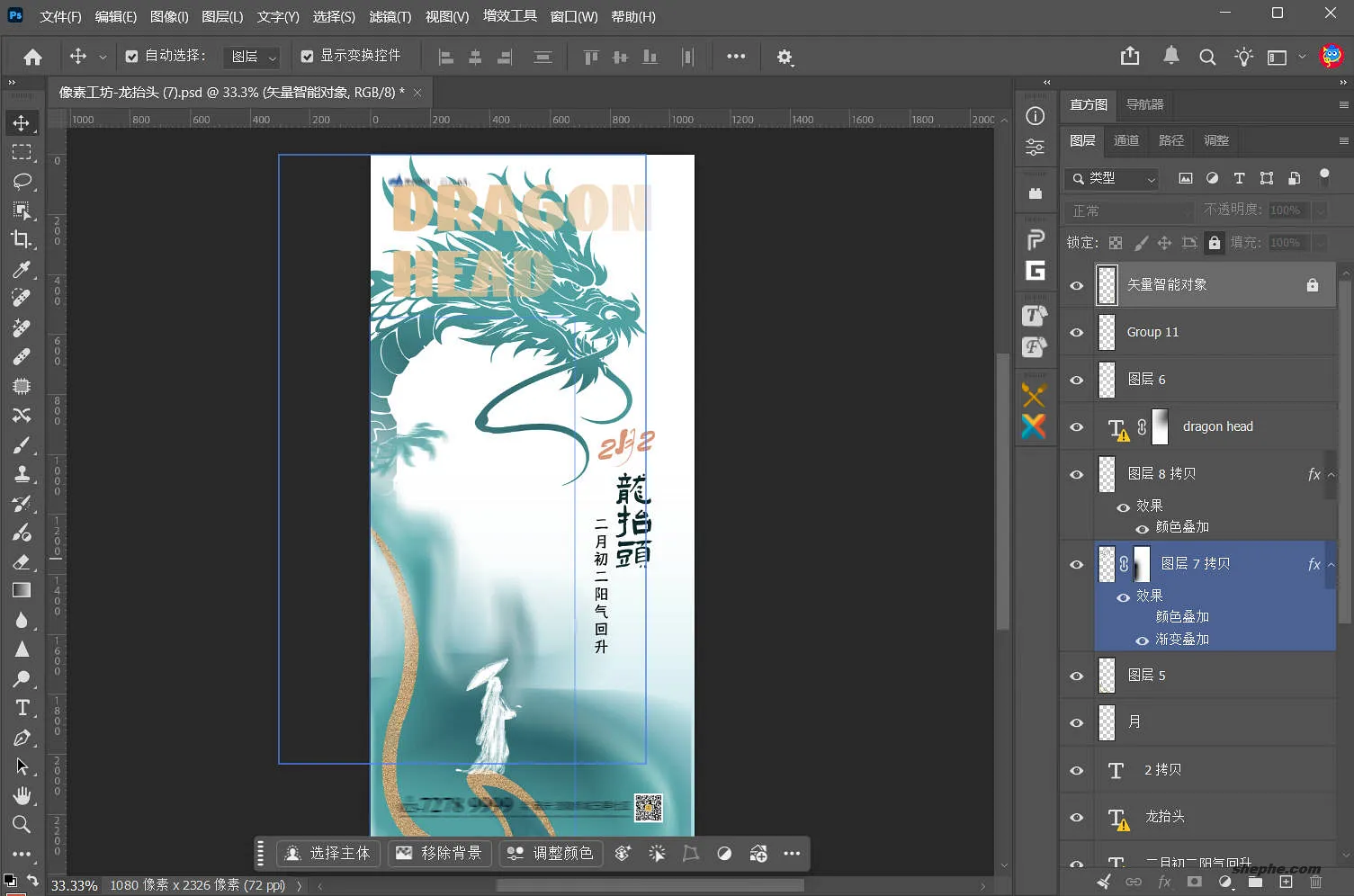Click delete layer trash icon

click(x=1315, y=883)
